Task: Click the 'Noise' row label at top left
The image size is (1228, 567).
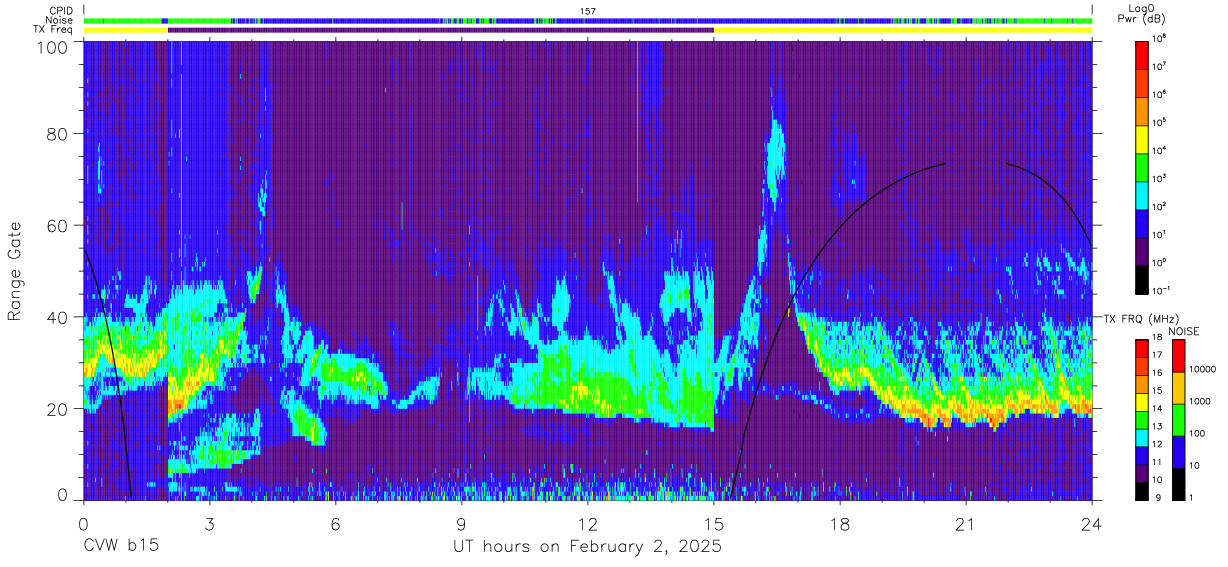Action: [x=58, y=20]
